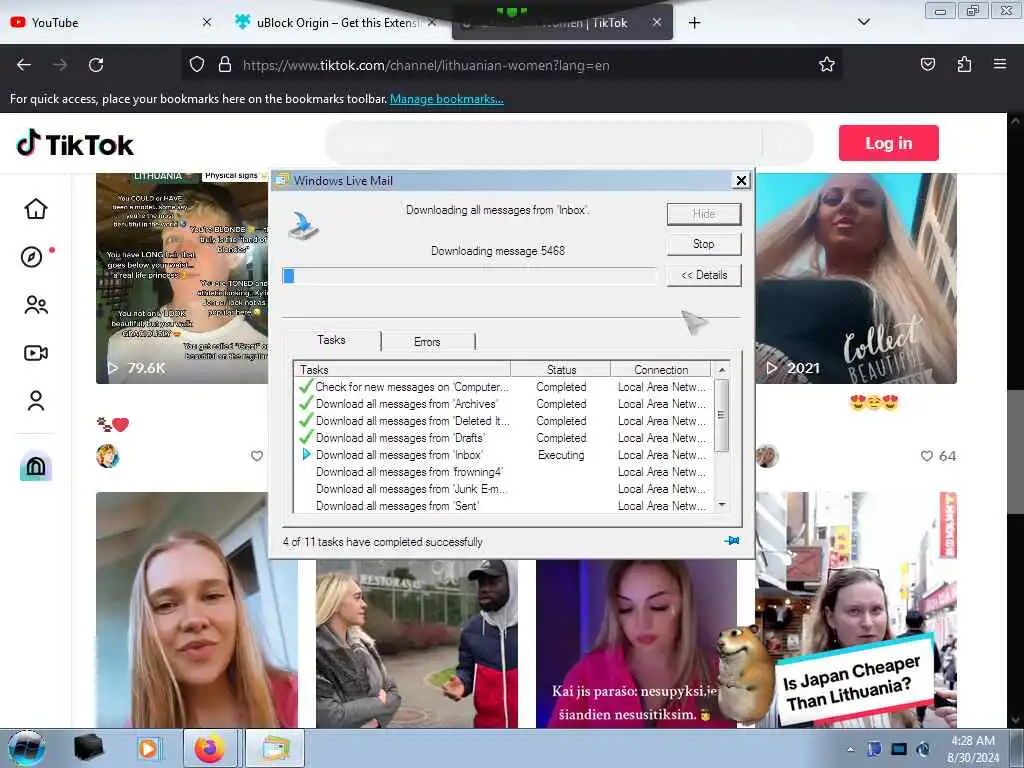Open the Profile person icon in sidebar
Screen dimensions: 1024x768
[36, 400]
